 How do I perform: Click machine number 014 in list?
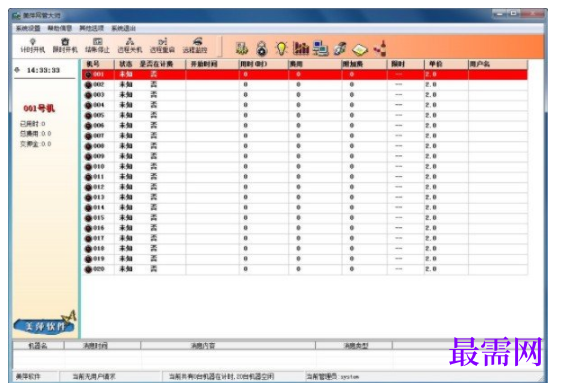[99, 208]
